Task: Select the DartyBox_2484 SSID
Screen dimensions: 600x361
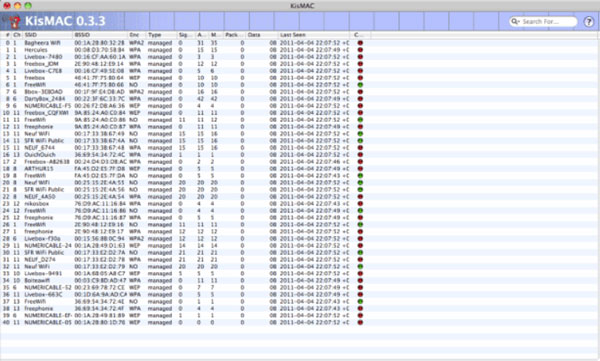Action: [45, 99]
